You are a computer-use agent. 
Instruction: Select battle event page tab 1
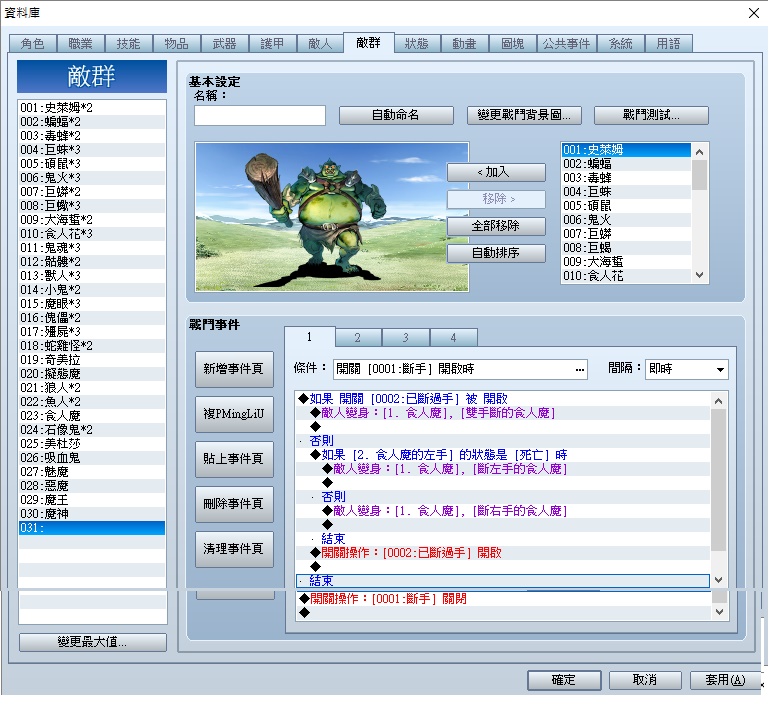tap(309, 337)
